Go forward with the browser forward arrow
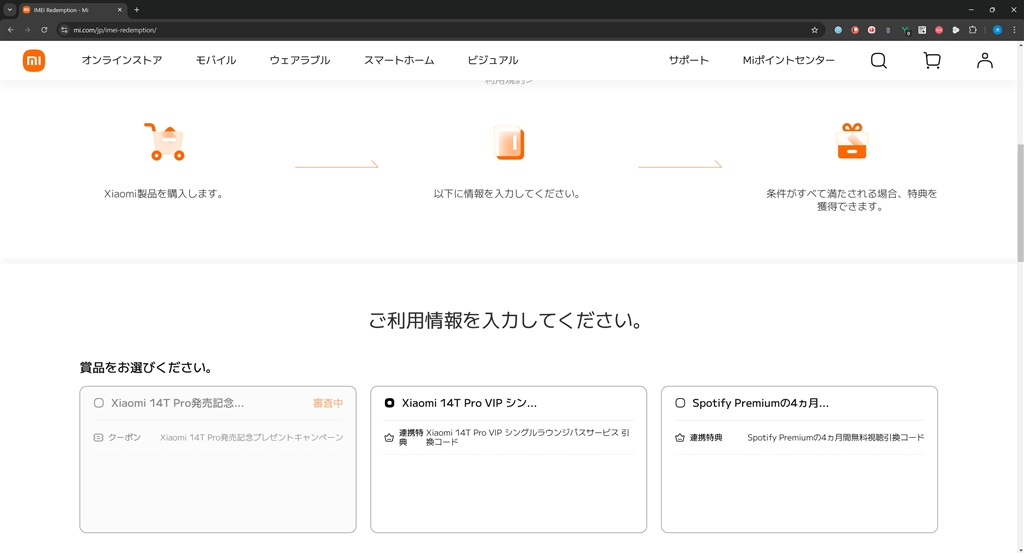 click(27, 30)
